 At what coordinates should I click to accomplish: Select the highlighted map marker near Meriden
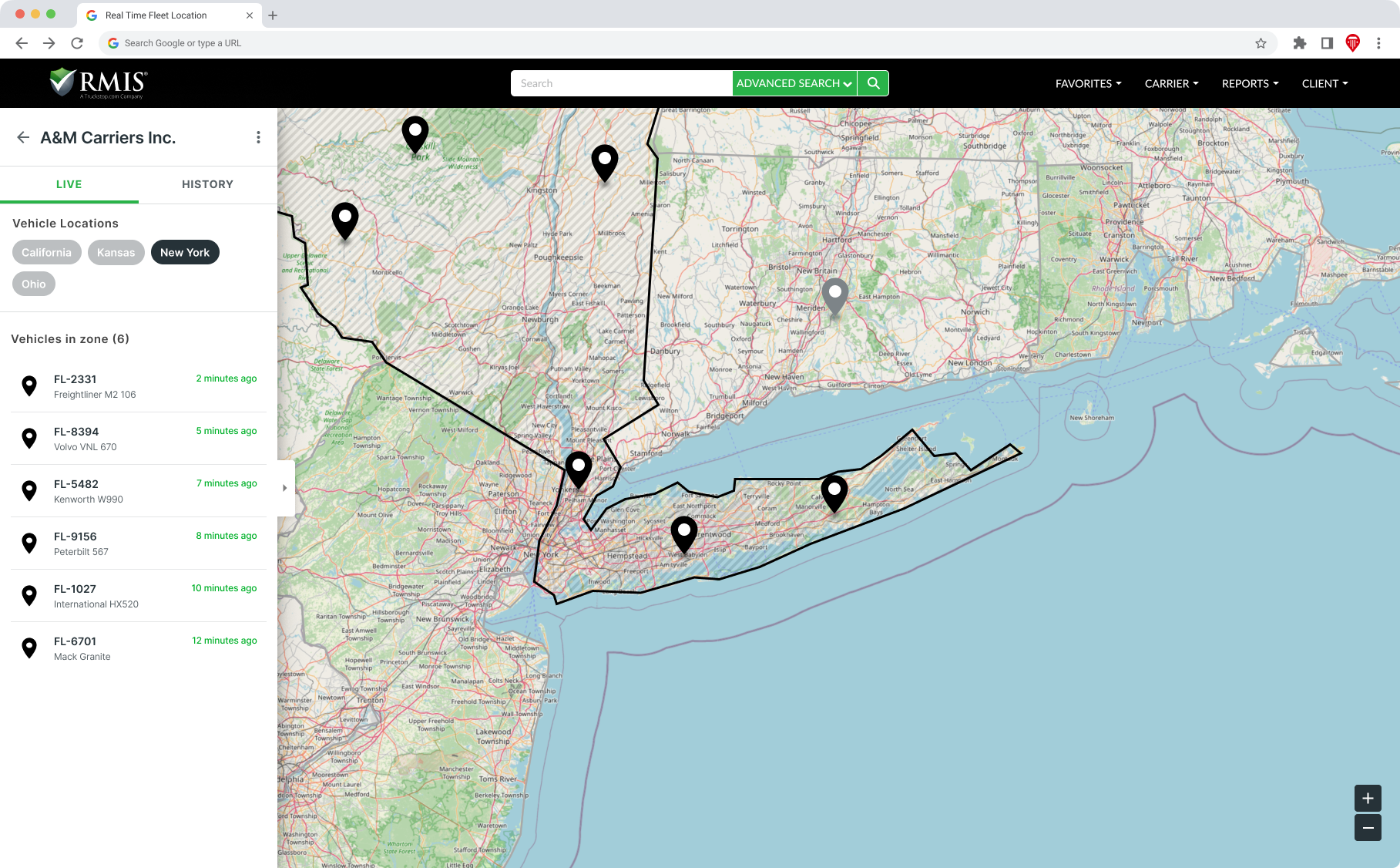coord(834,297)
